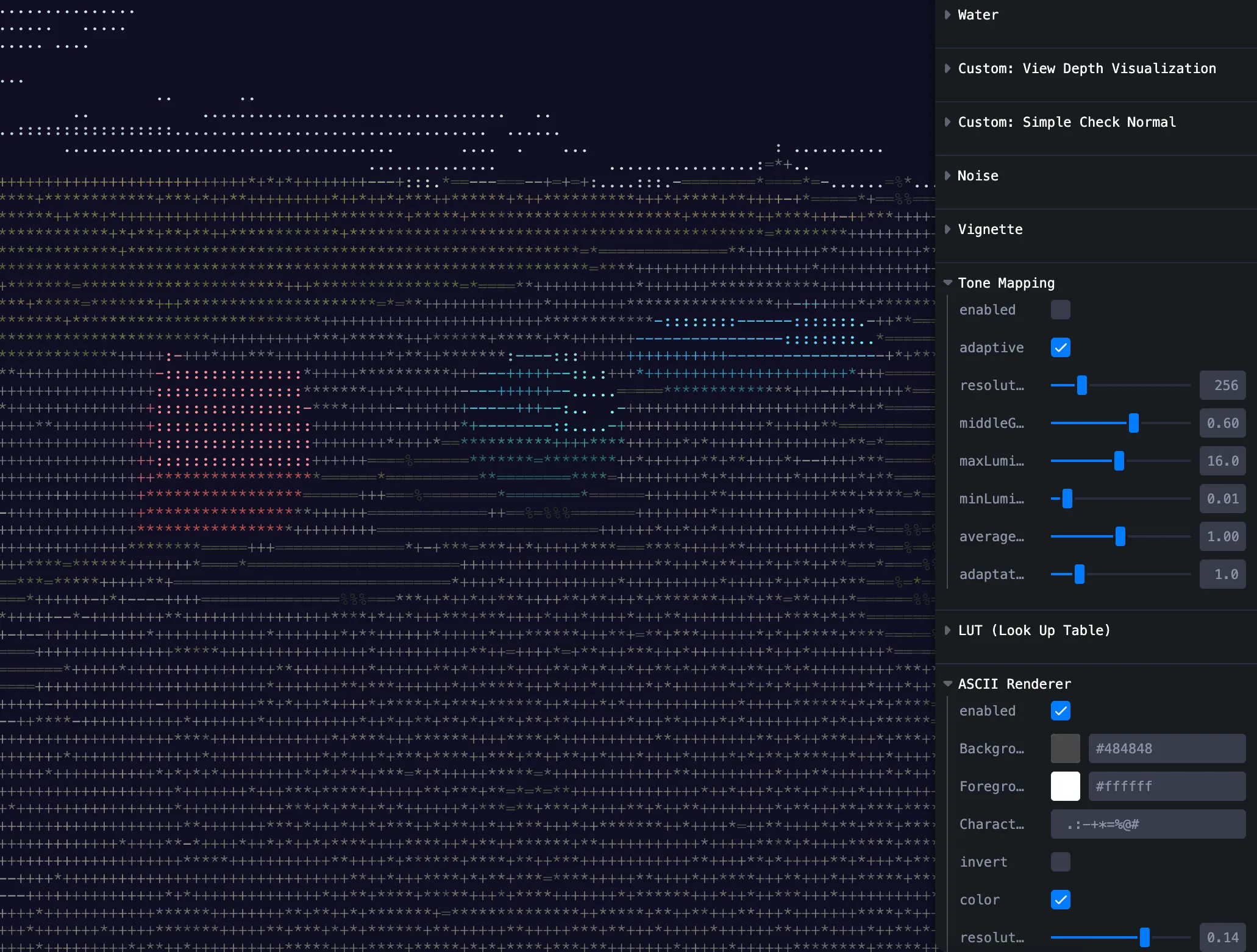1257x952 pixels.
Task: Edit the #484848 background hex value
Action: pyautogui.click(x=1166, y=748)
